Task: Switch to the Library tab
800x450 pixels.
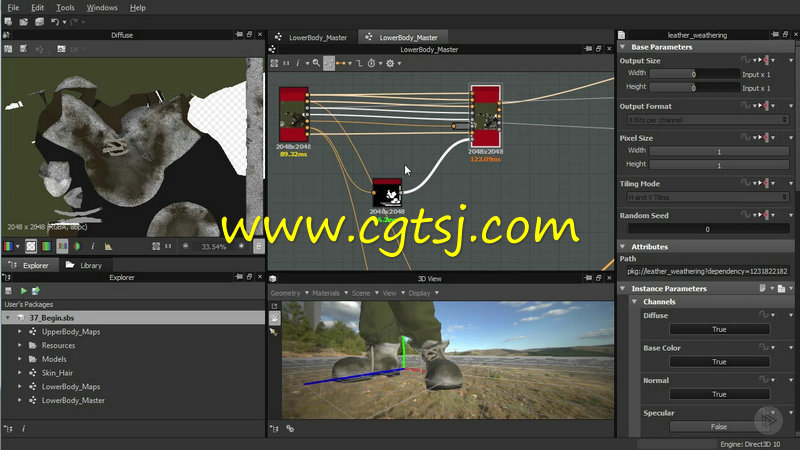Action: coord(85,265)
